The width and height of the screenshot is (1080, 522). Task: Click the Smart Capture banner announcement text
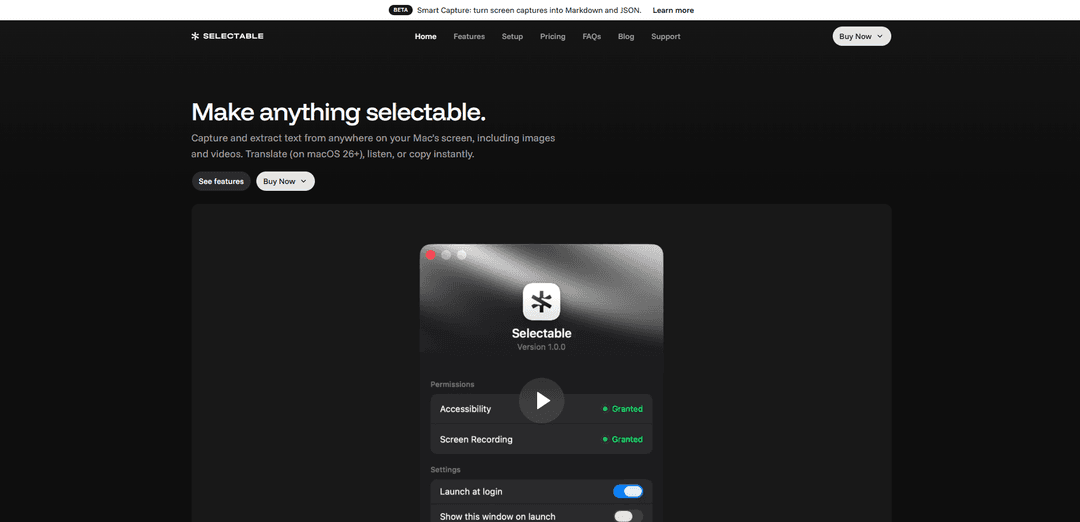click(529, 10)
